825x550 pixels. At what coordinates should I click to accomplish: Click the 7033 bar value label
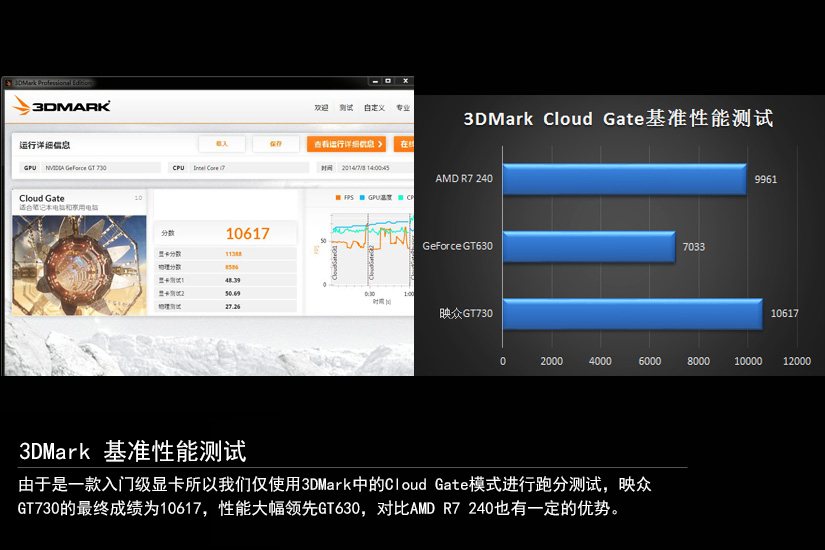(x=693, y=247)
